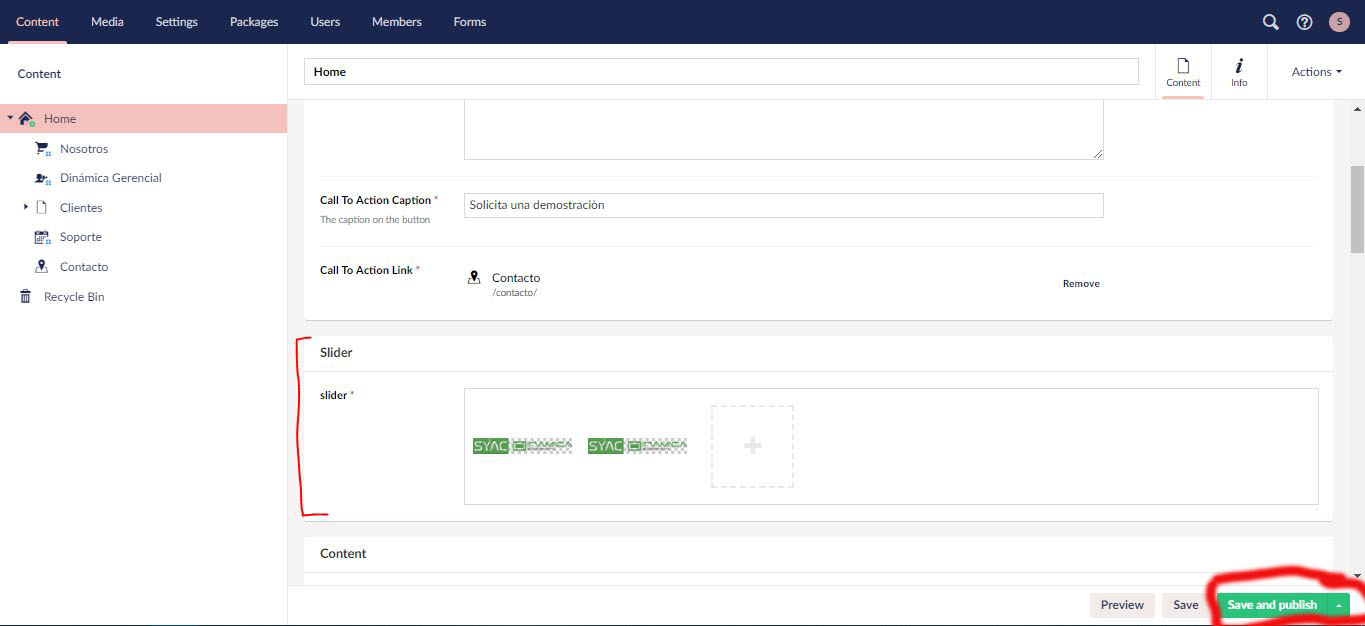This screenshot has height=626, width=1365.
Task: Edit the Call To Action Caption field
Action: pos(784,205)
